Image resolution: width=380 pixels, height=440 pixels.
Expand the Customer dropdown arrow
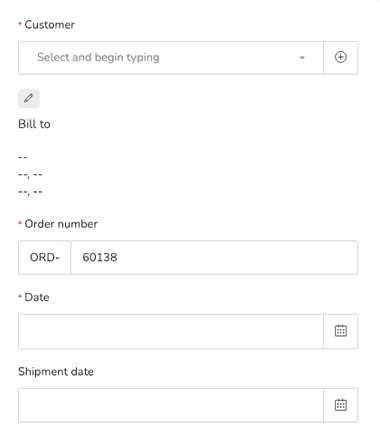(x=302, y=58)
